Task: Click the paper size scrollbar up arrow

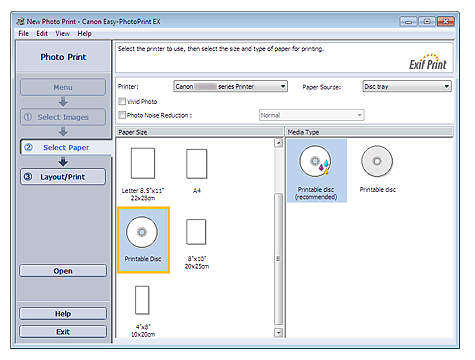Action: [278, 143]
